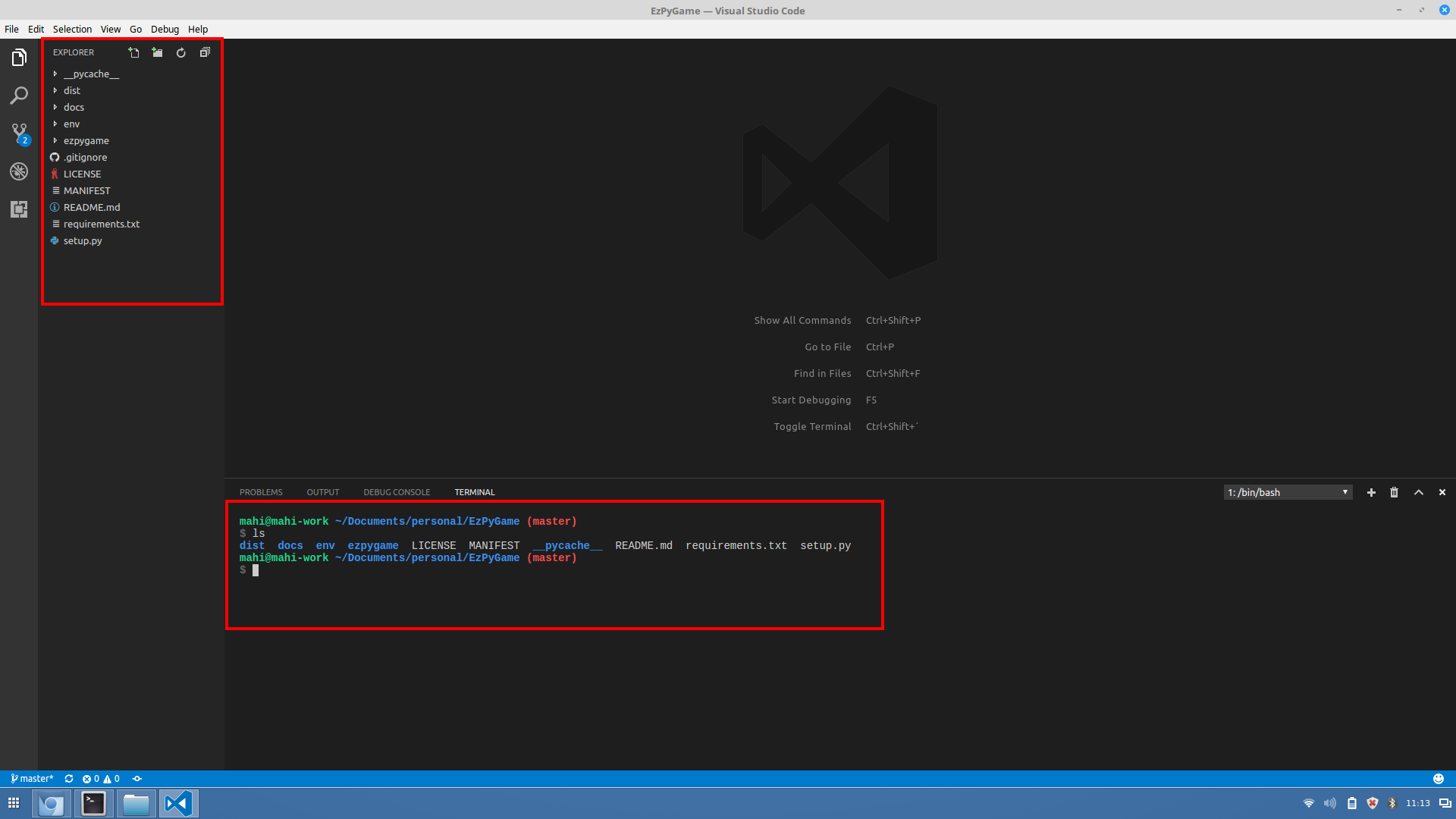Open the Debug menu
Viewport: 1456px width, 819px height.
click(x=165, y=29)
